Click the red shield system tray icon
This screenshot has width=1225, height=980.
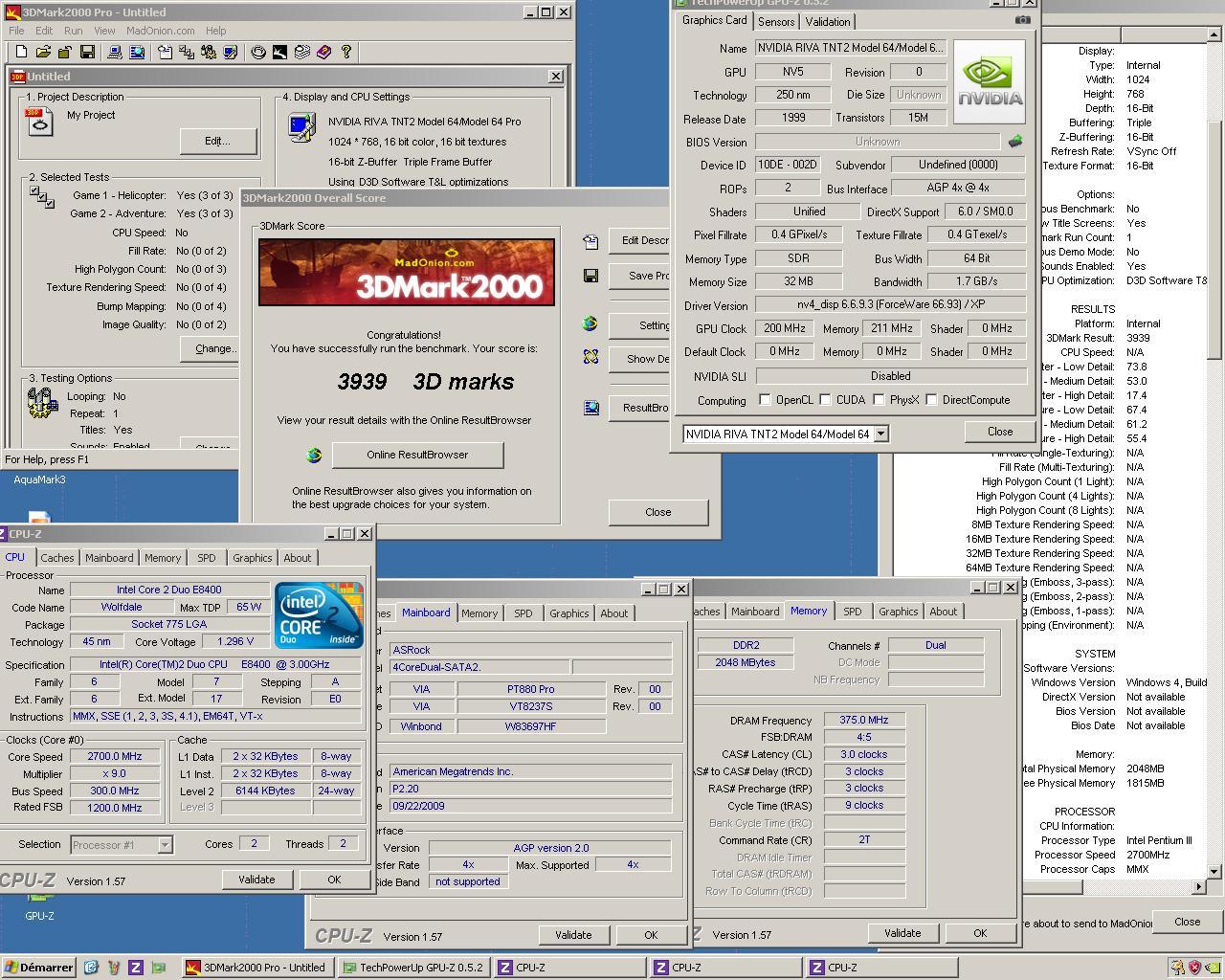(x=1194, y=968)
